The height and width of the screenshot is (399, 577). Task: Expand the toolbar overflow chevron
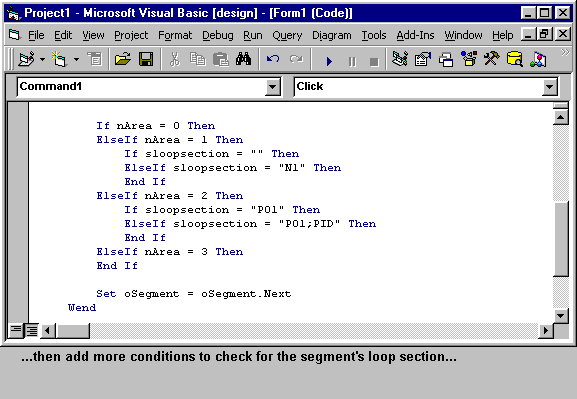565,52
